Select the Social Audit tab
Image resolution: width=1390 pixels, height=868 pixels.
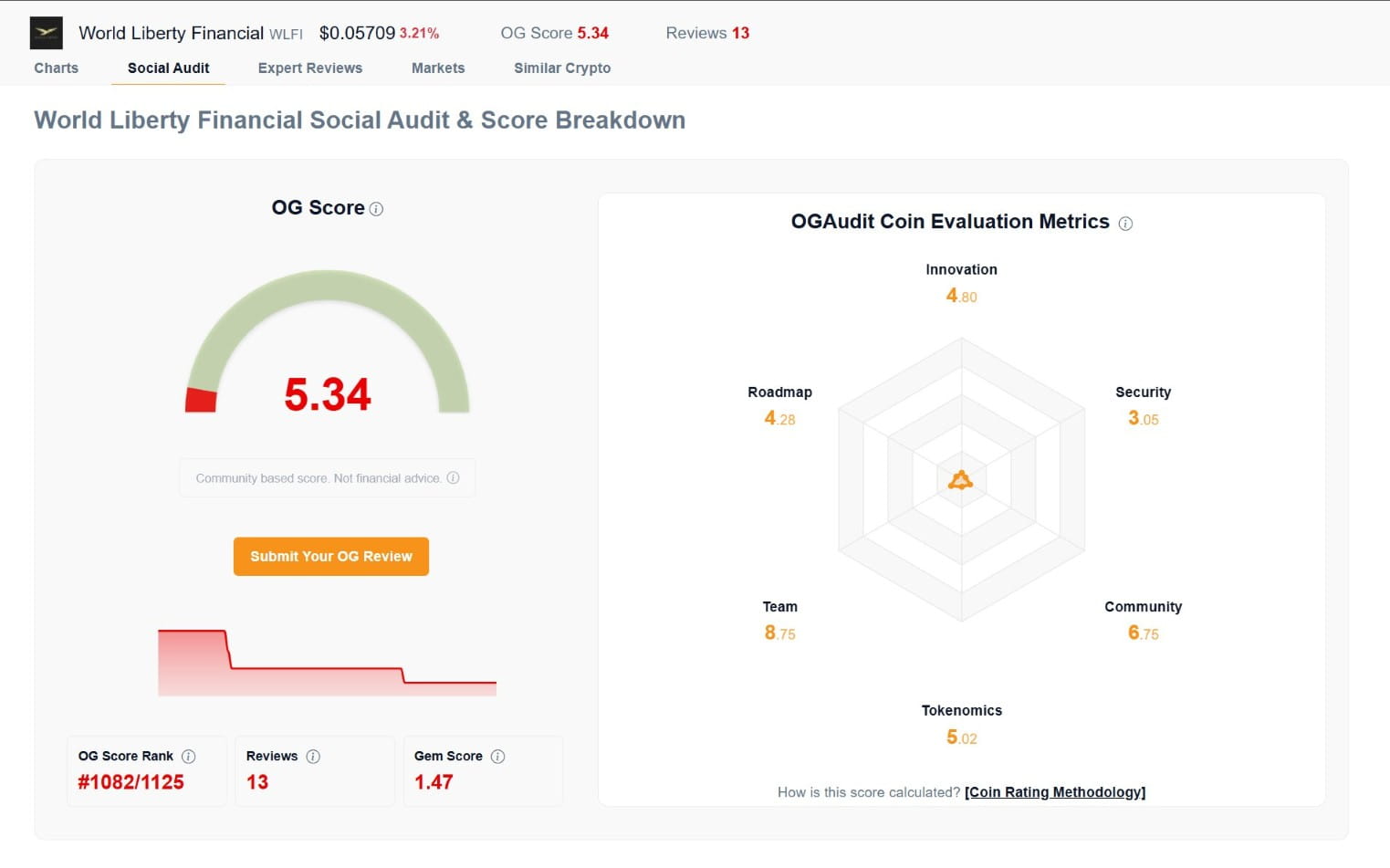click(x=169, y=68)
